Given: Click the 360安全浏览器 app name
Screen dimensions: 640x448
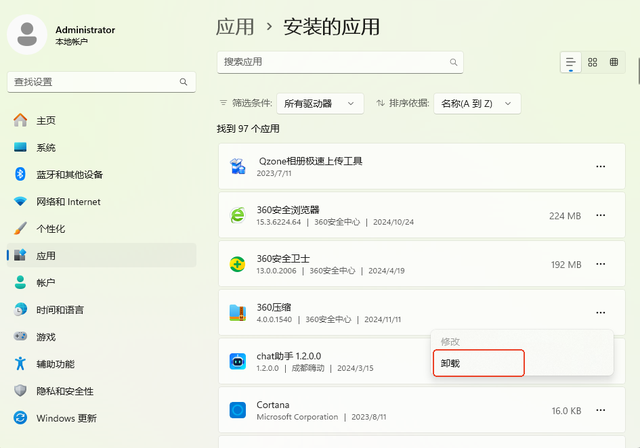Looking at the screenshot, I should pyautogui.click(x=288, y=210).
